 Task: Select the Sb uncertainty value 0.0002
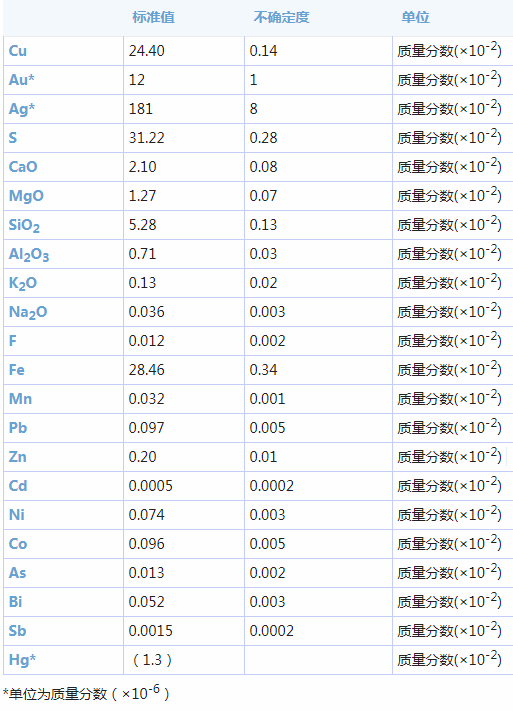tap(272, 631)
